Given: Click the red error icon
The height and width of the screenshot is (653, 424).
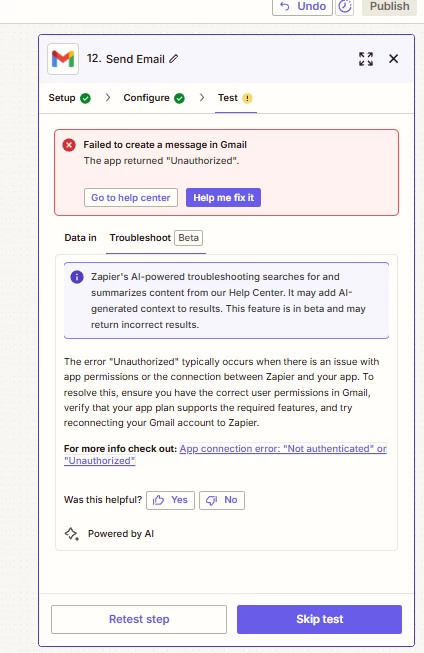Looking at the screenshot, I should point(69,145).
